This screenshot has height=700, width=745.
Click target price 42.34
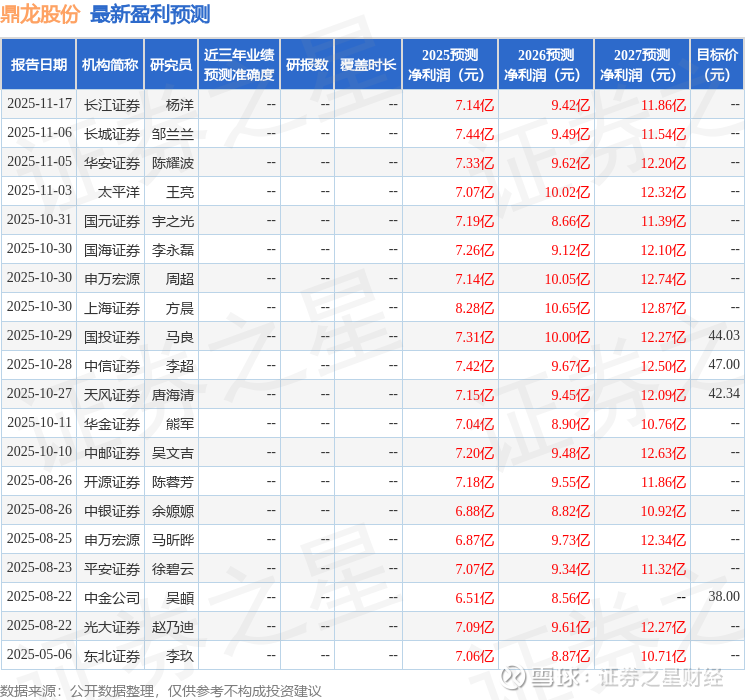724,393
